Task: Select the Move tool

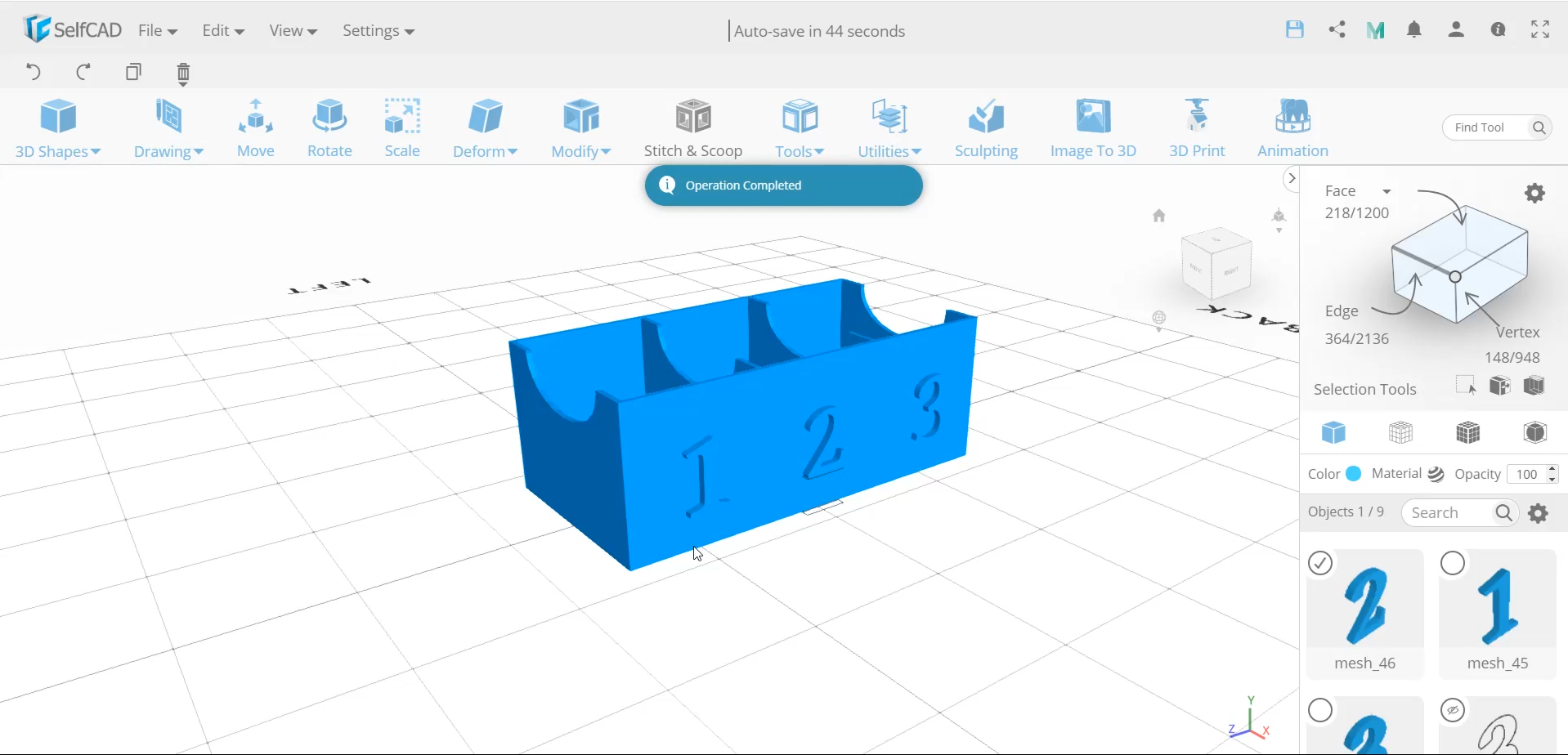Action: 256,128
